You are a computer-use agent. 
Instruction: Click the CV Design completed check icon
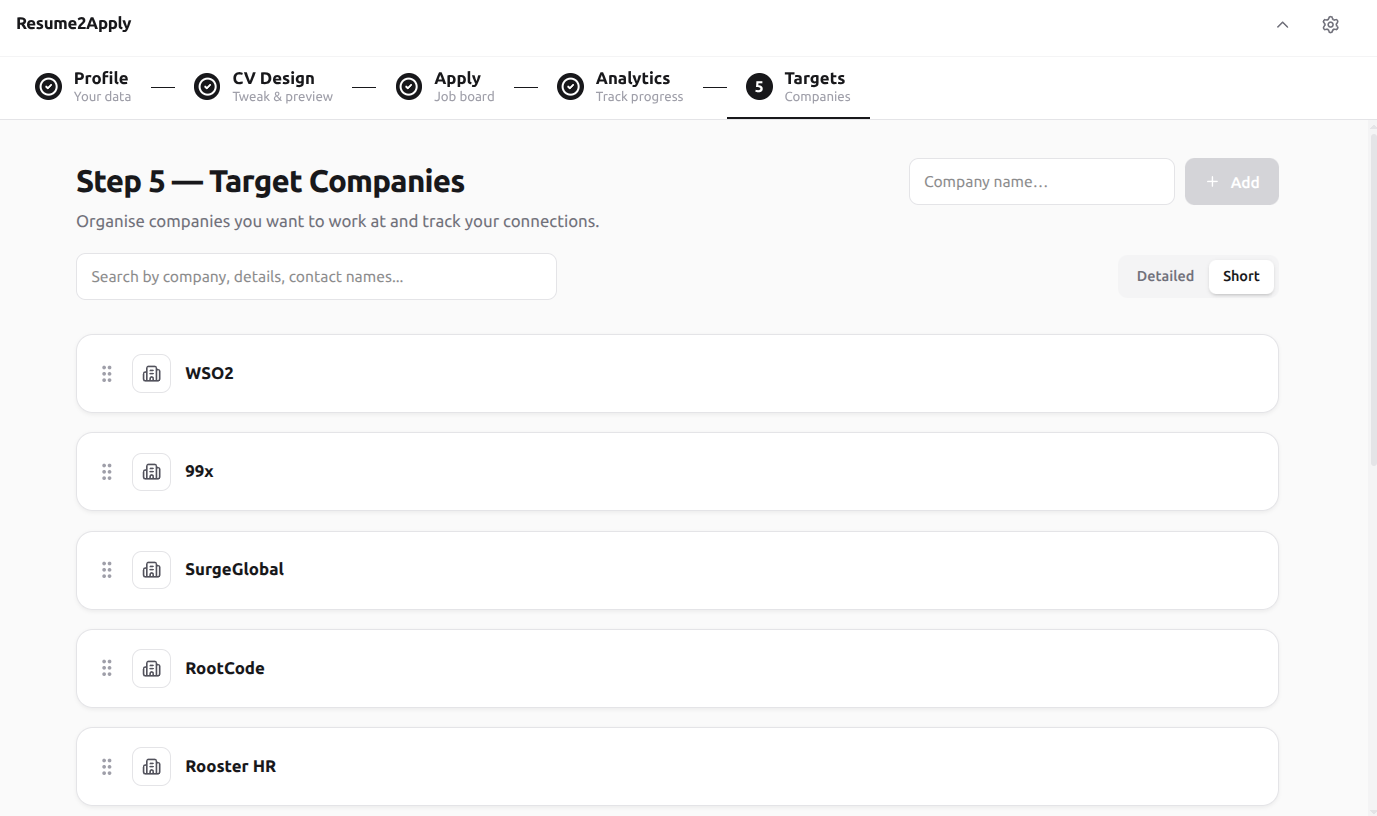tap(207, 86)
